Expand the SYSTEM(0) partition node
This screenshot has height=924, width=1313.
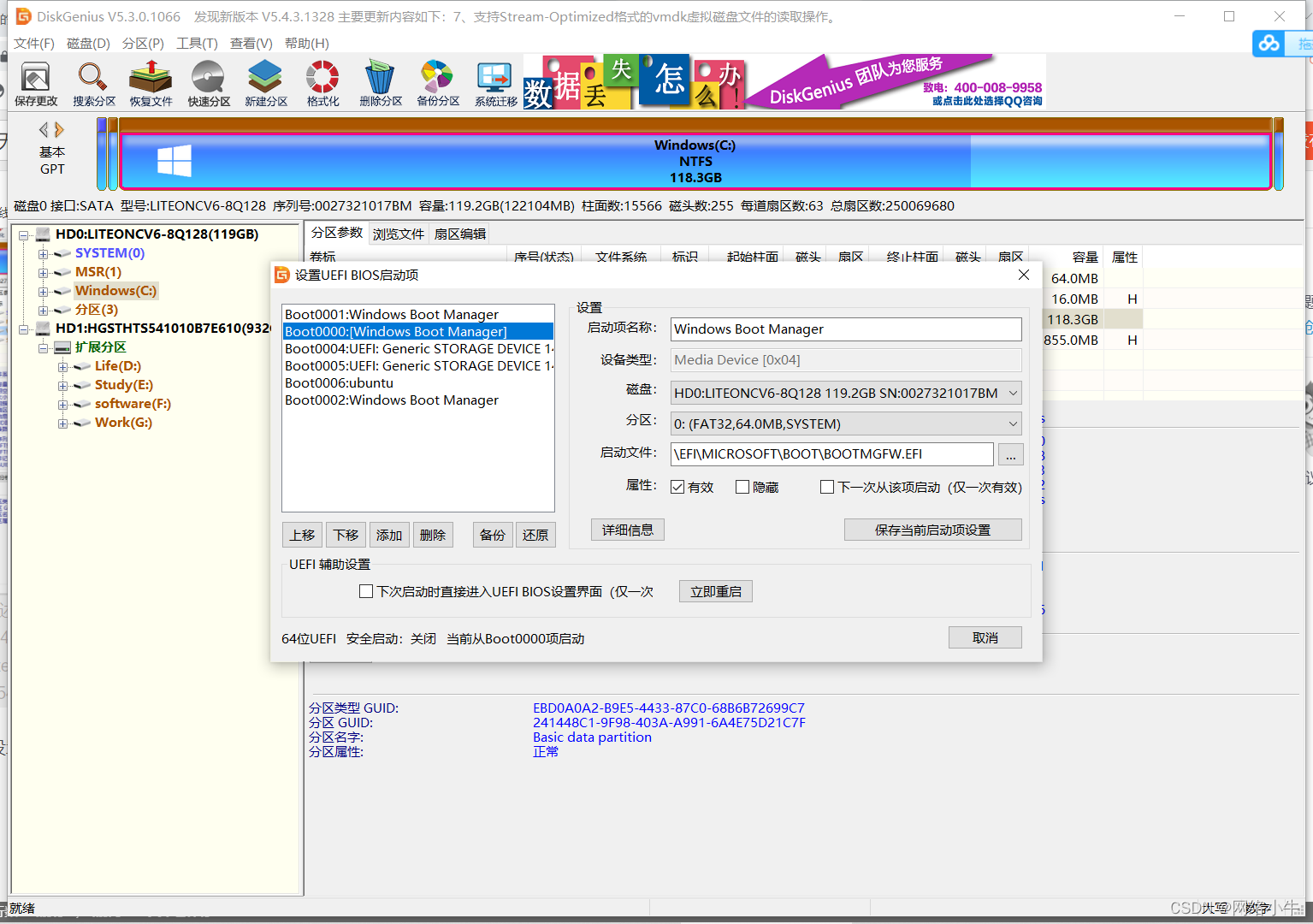pyautogui.click(x=43, y=254)
